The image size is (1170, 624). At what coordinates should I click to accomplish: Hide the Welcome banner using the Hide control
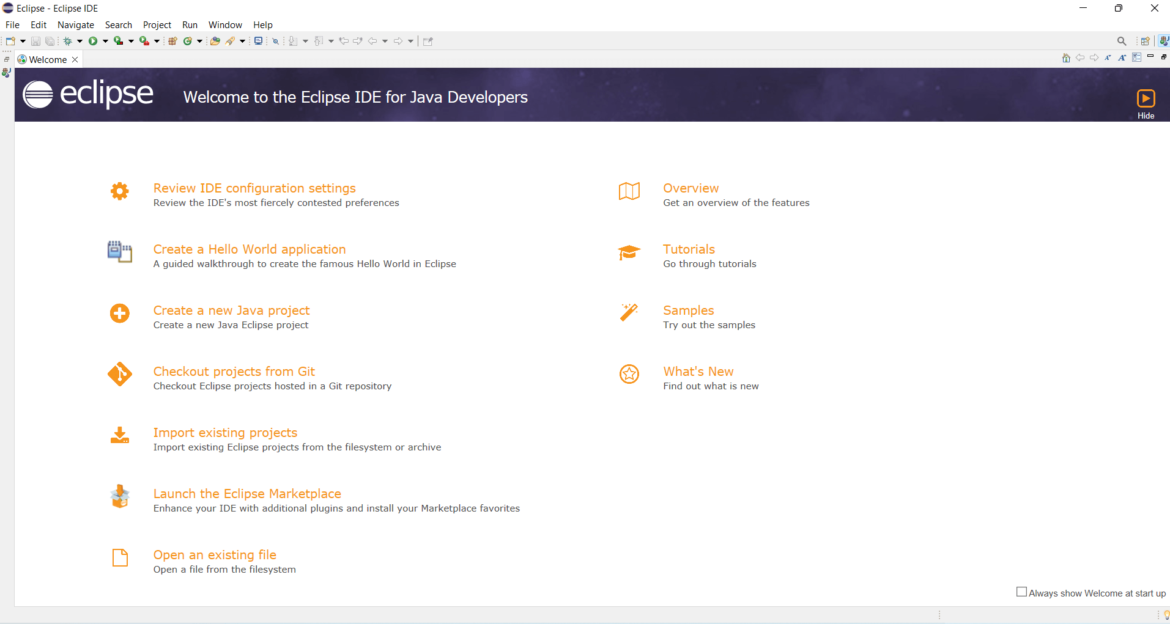pyautogui.click(x=1145, y=100)
